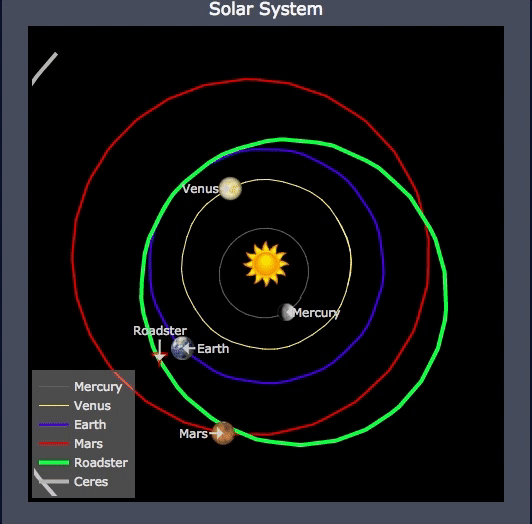Click the Venus text label near planet
Viewport: 532px width, 524px height.
coord(200,189)
